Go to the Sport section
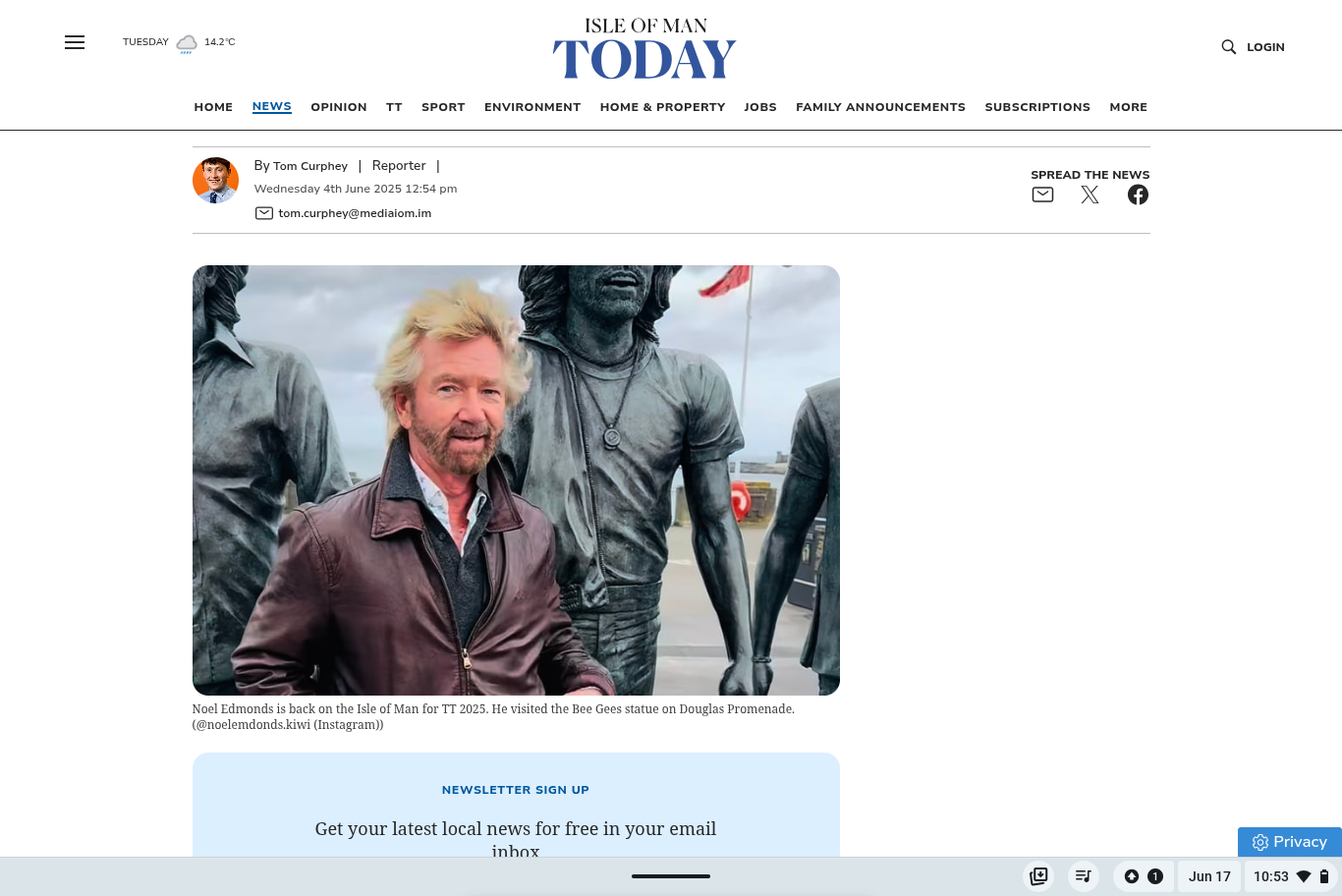Image resolution: width=1342 pixels, height=896 pixels. coord(443,107)
